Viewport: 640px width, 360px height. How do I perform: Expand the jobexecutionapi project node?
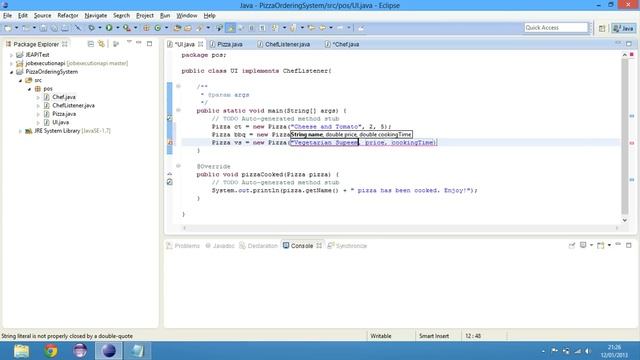click(11, 63)
